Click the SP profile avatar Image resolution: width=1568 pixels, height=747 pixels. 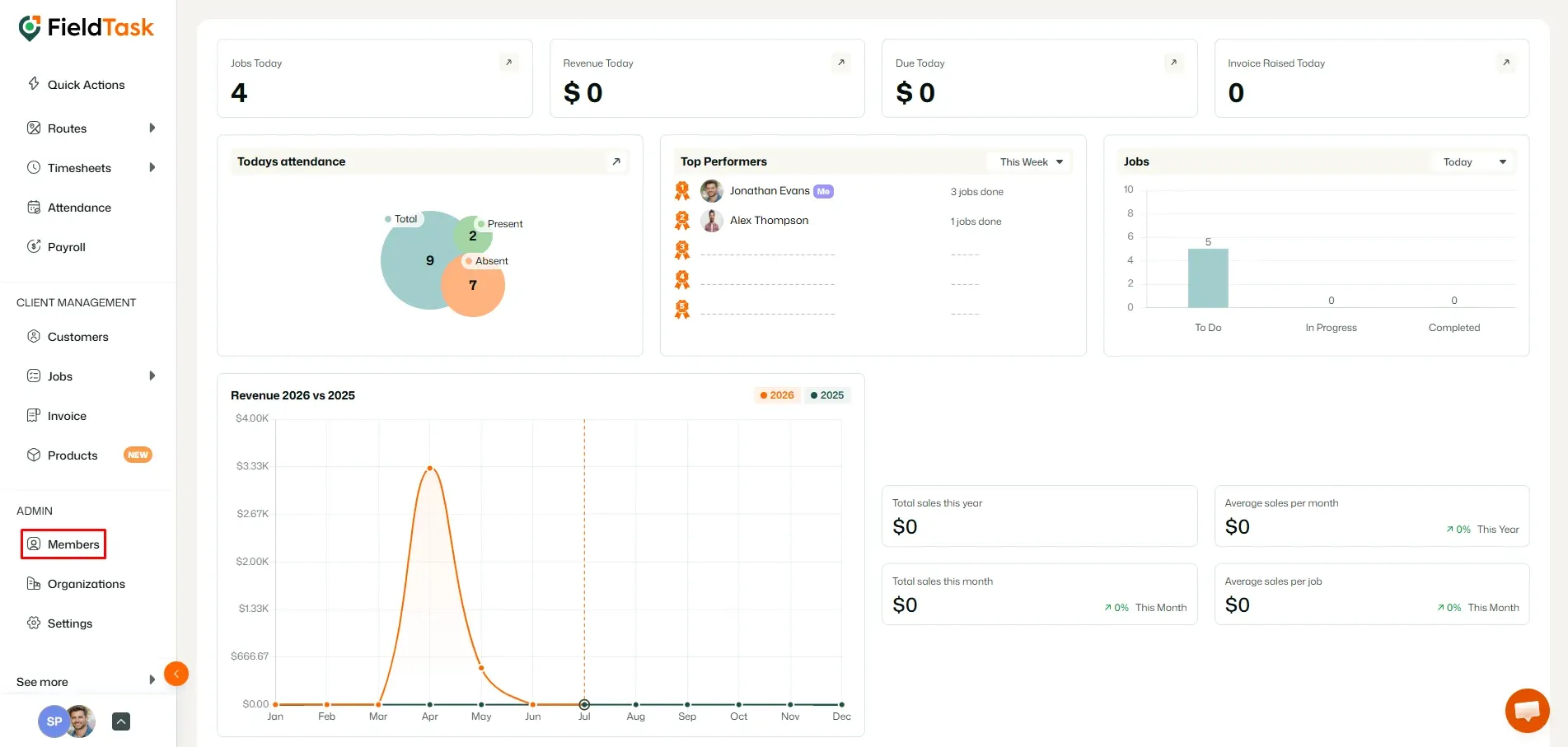54,721
